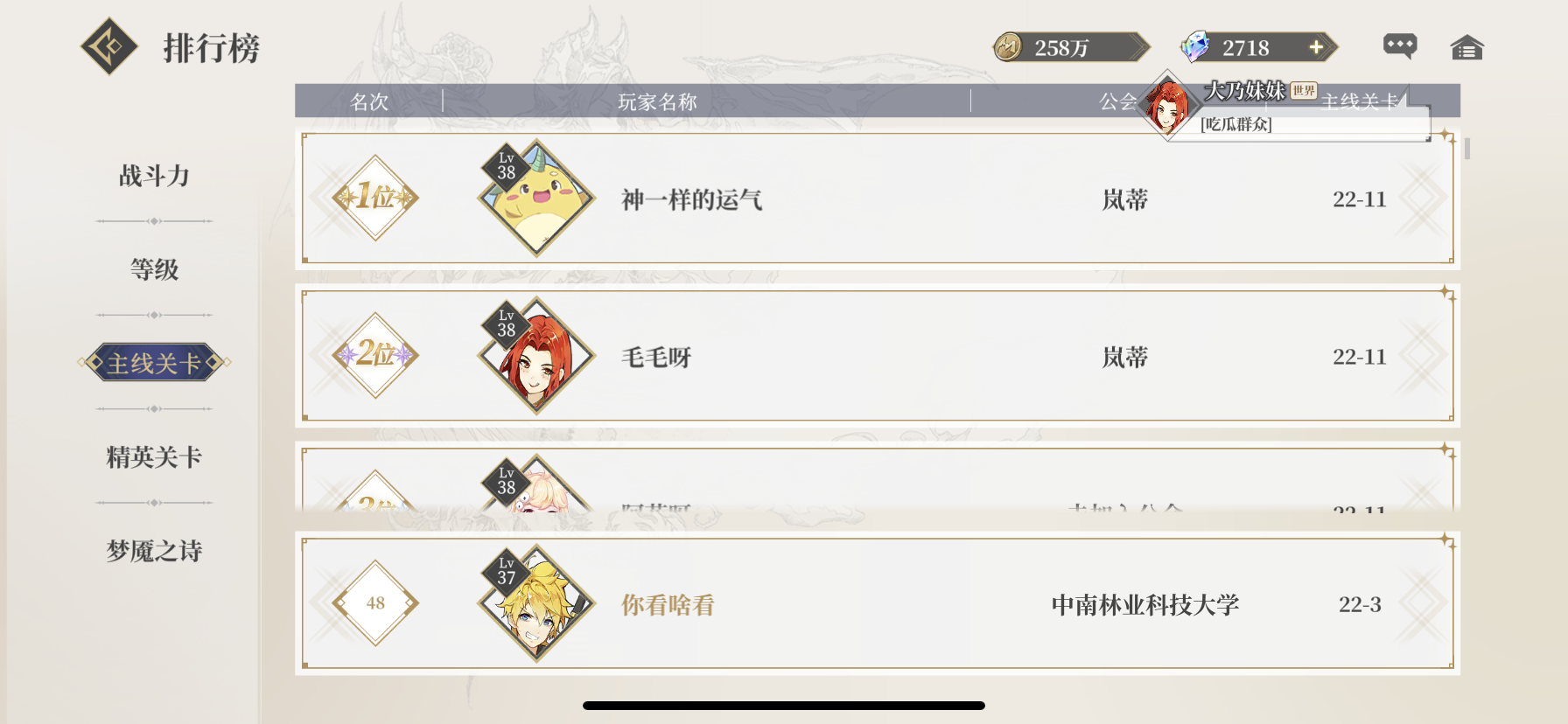This screenshot has height=724, width=1568.
Task: Select the 主线关卡 ranking tab
Action: (x=154, y=362)
